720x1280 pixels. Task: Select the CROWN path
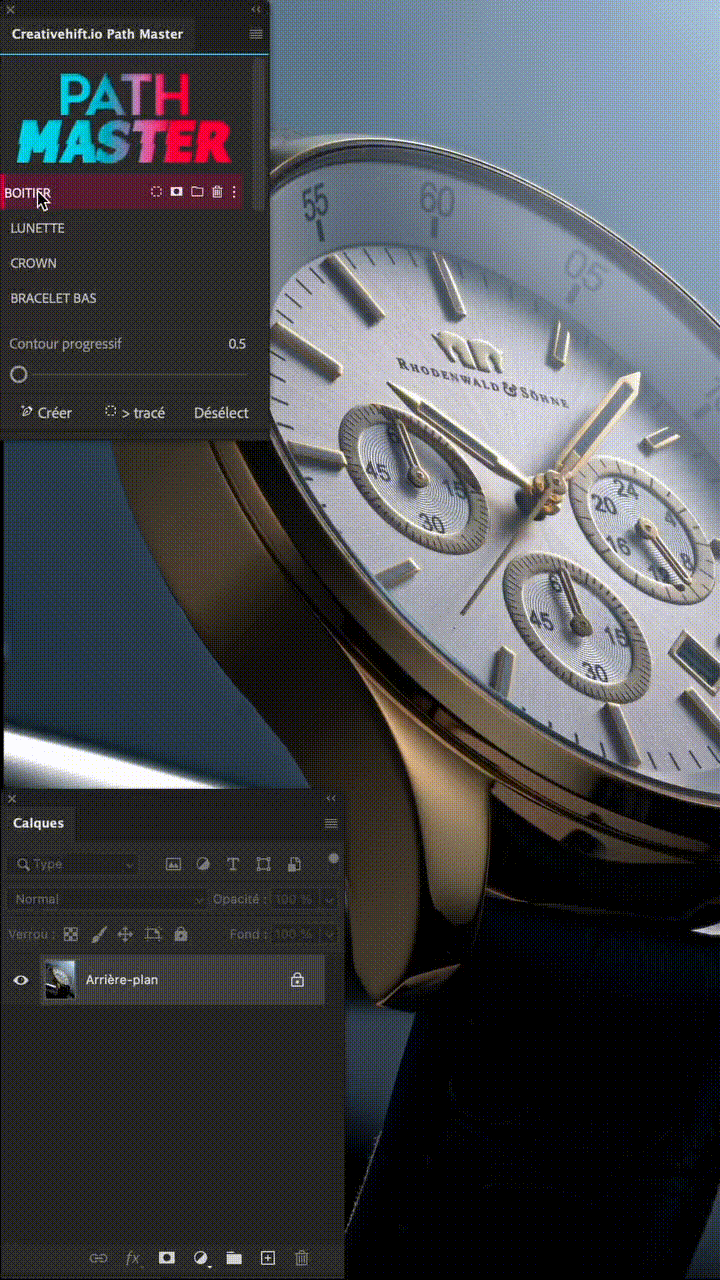tap(33, 263)
